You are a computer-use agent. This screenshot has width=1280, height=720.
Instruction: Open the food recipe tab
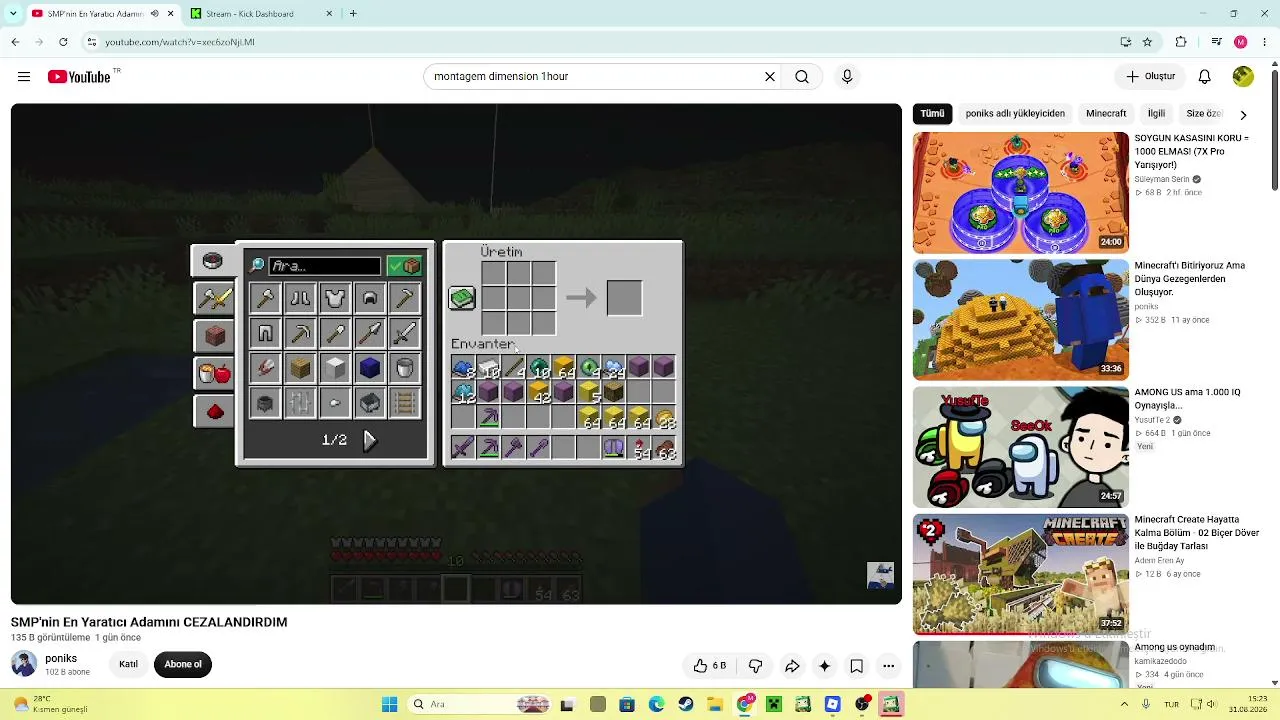(x=213, y=374)
